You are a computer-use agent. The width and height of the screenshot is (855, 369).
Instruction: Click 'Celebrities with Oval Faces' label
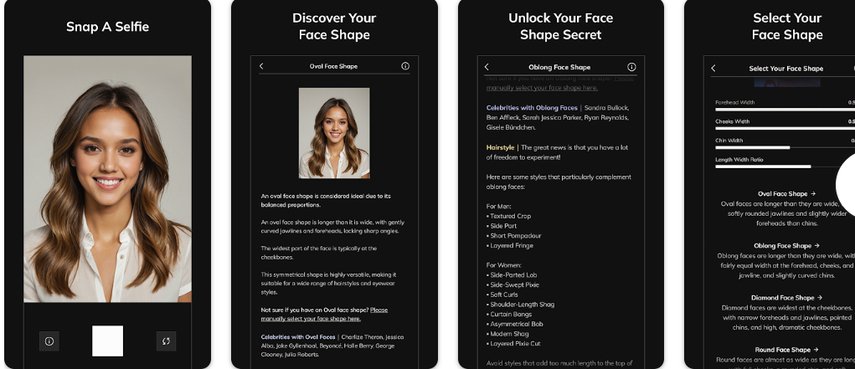[x=298, y=337]
